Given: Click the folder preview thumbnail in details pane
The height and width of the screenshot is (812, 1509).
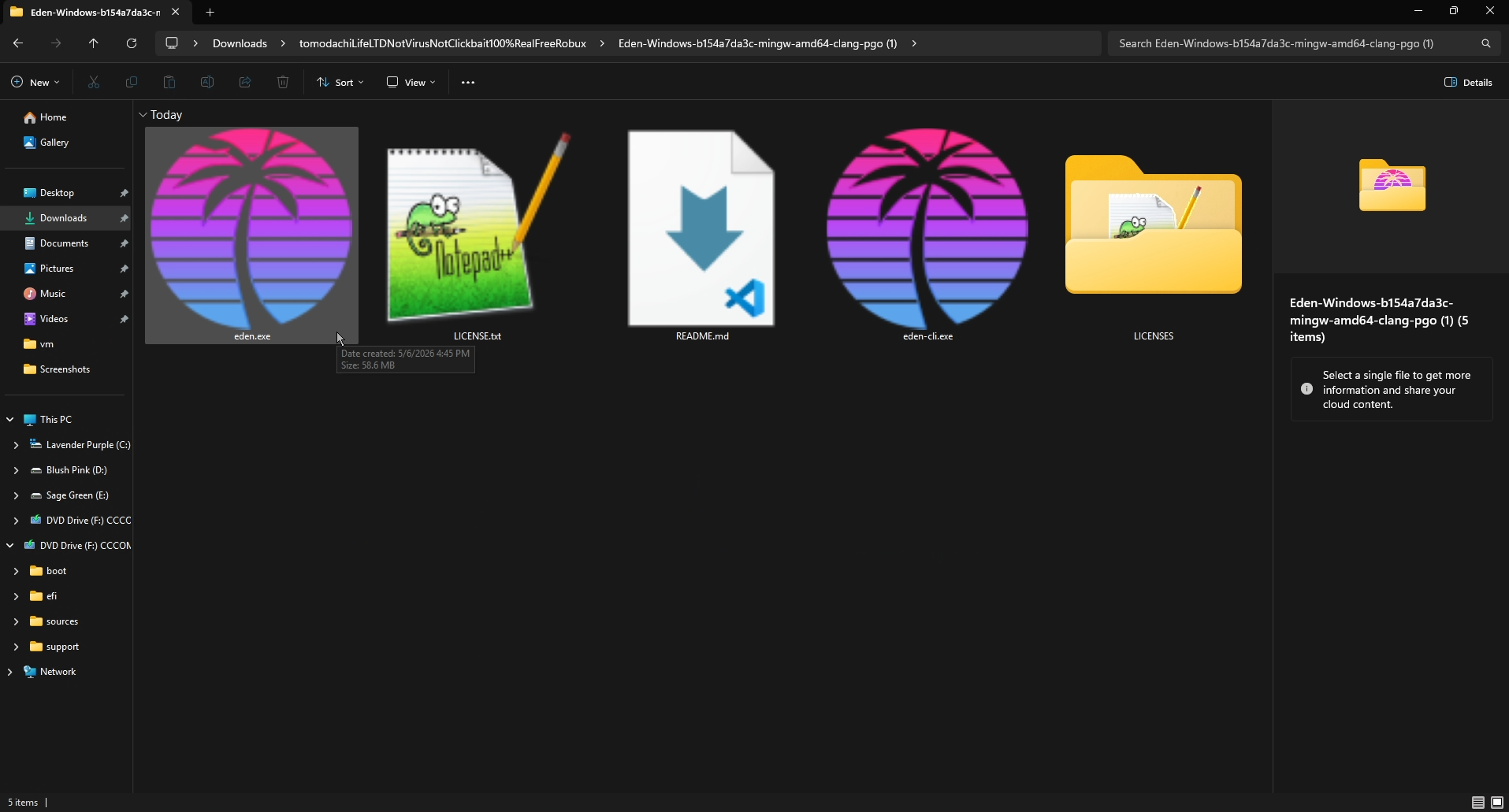Looking at the screenshot, I should (1392, 185).
